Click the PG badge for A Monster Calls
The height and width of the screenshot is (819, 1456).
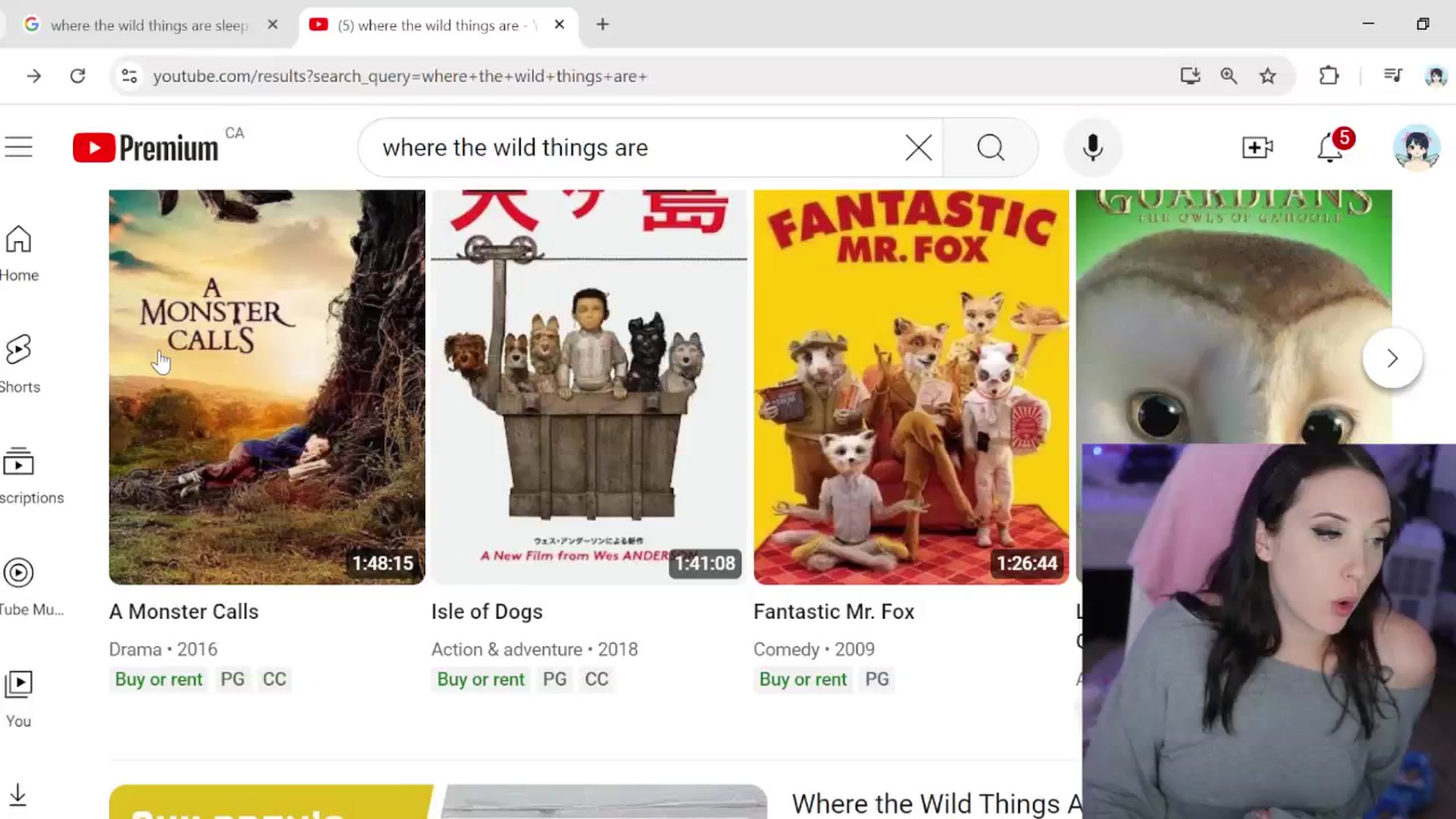coord(233,679)
